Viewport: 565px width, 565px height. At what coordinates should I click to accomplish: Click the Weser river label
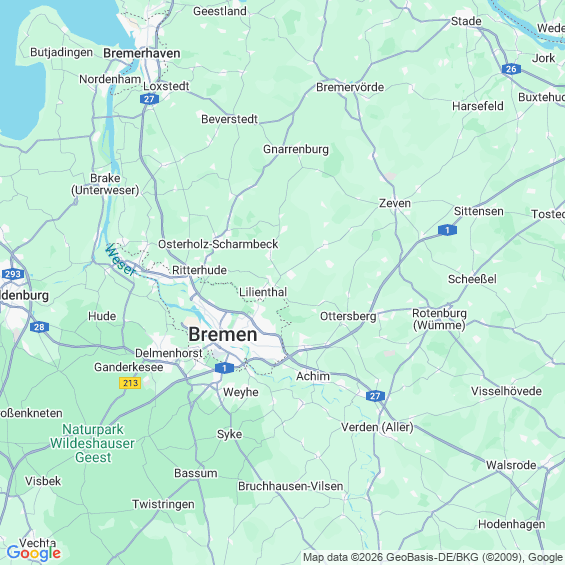121,260
